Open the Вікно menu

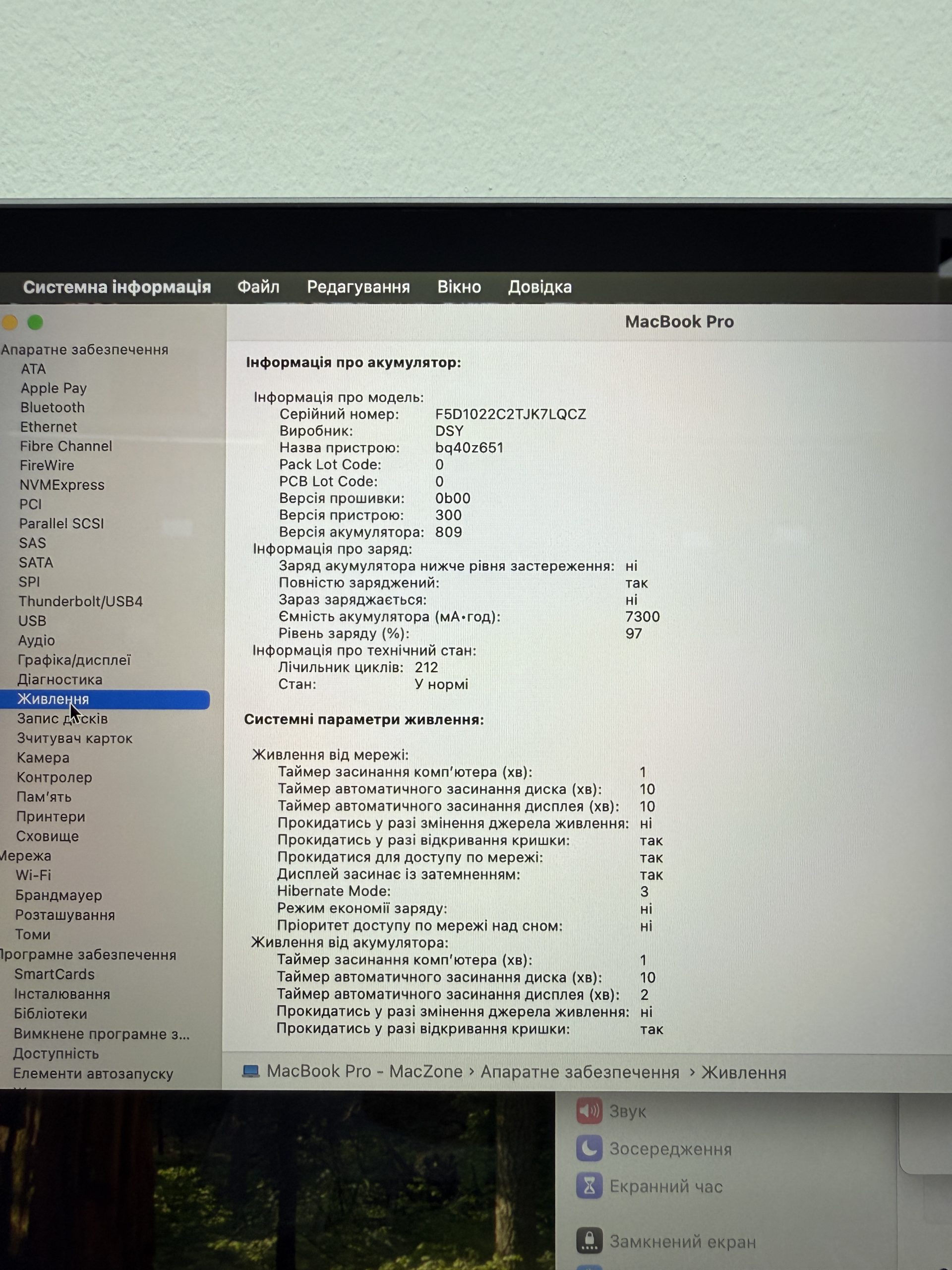point(459,287)
